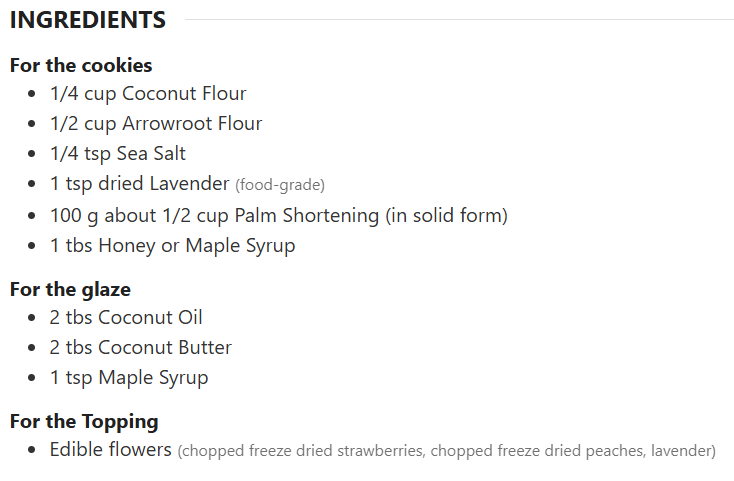Click the bullet beside Coconut Flour
Screen dimensions: 734x481
tap(33, 95)
